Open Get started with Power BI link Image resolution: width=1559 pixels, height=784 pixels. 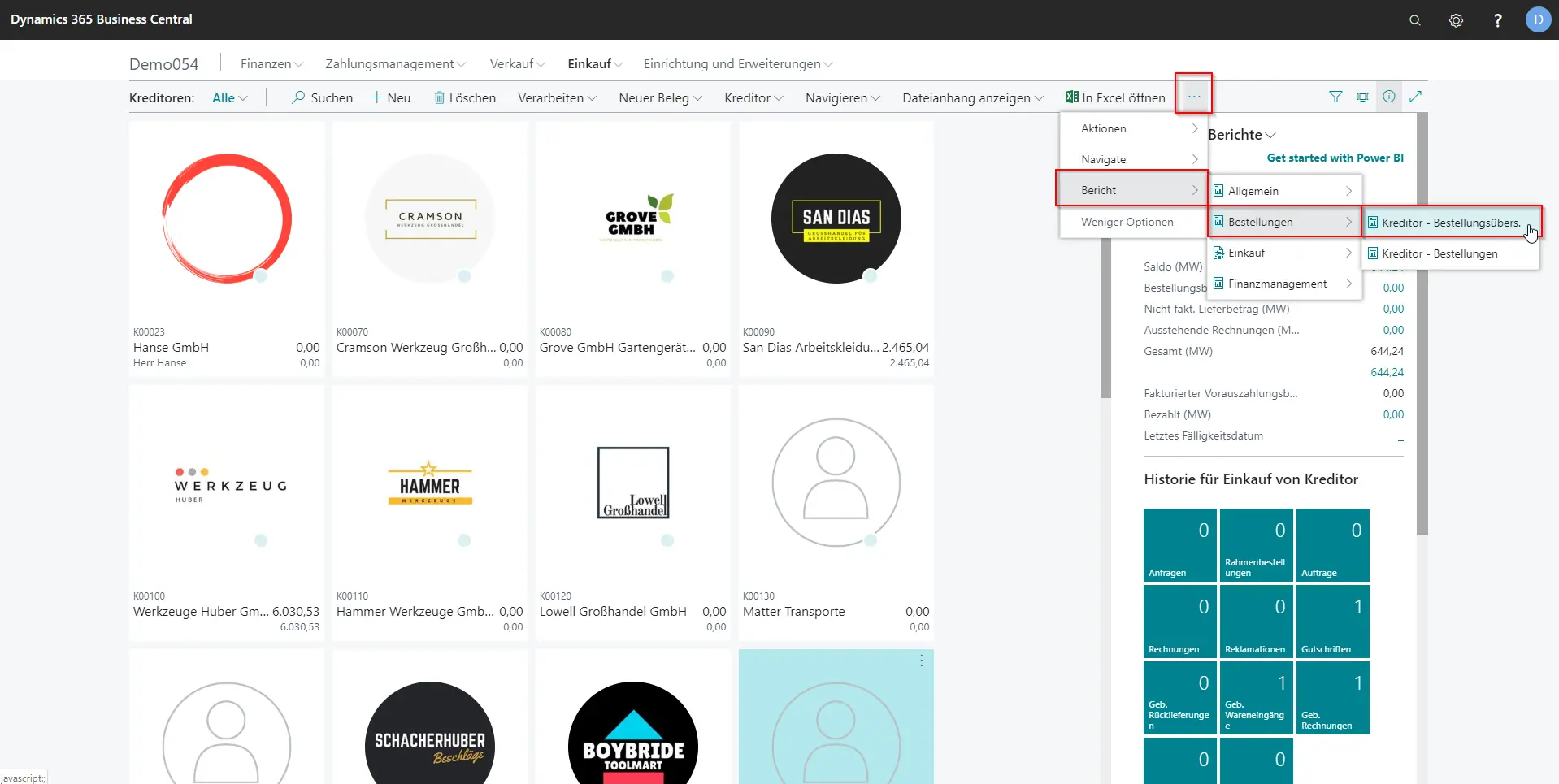(x=1335, y=158)
